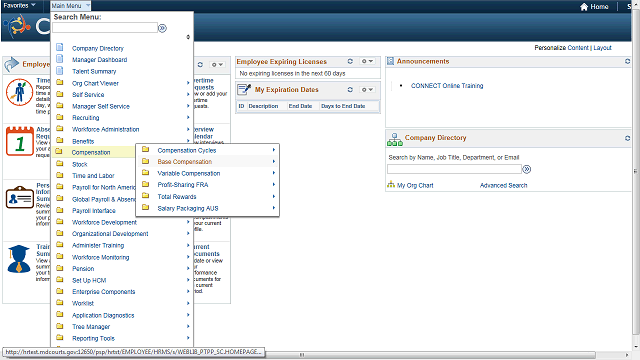Screen dimensions: 640x360
Task: Expand the Base Compensation submenu arrow
Action: (273, 162)
